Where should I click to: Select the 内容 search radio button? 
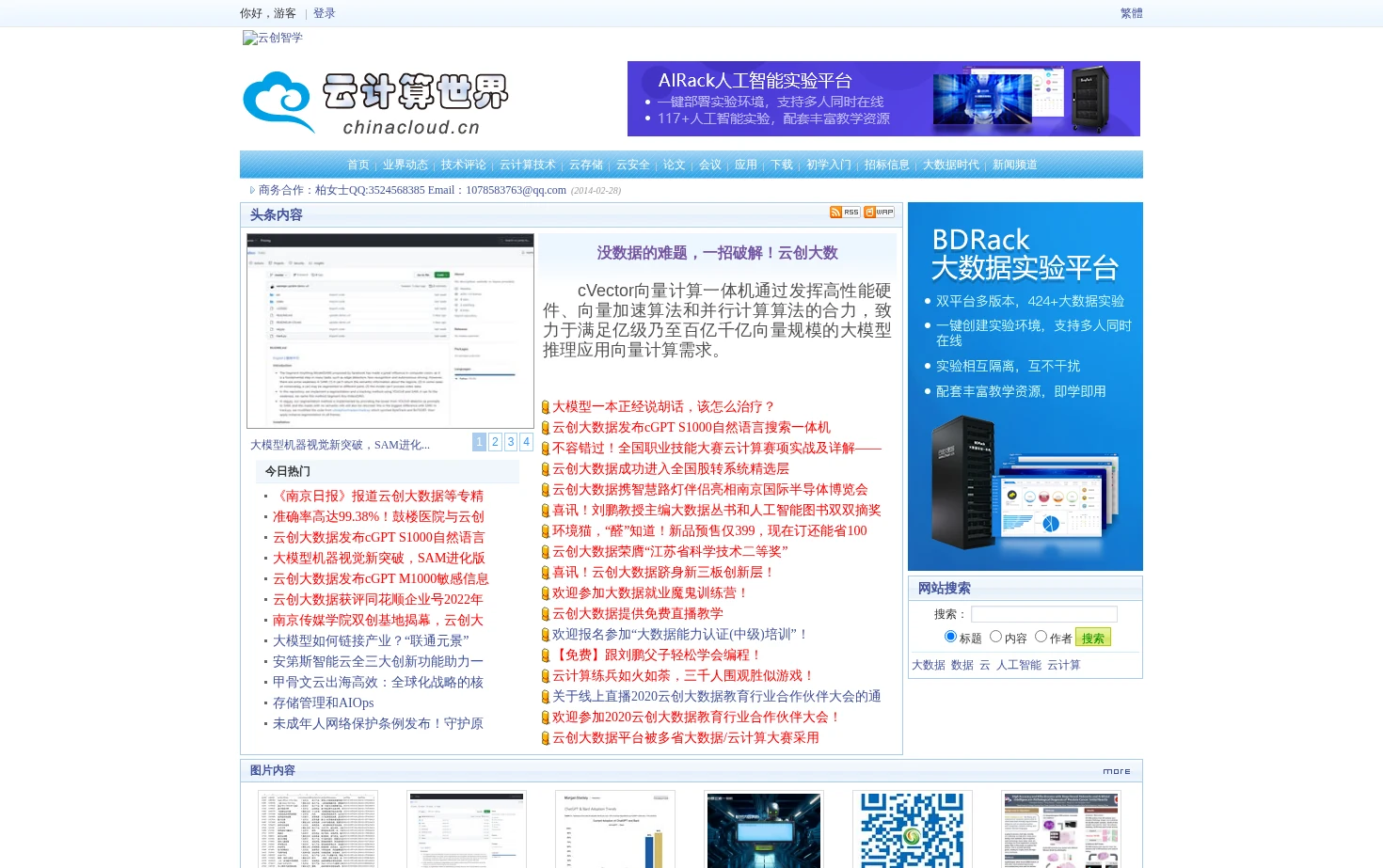pos(995,637)
